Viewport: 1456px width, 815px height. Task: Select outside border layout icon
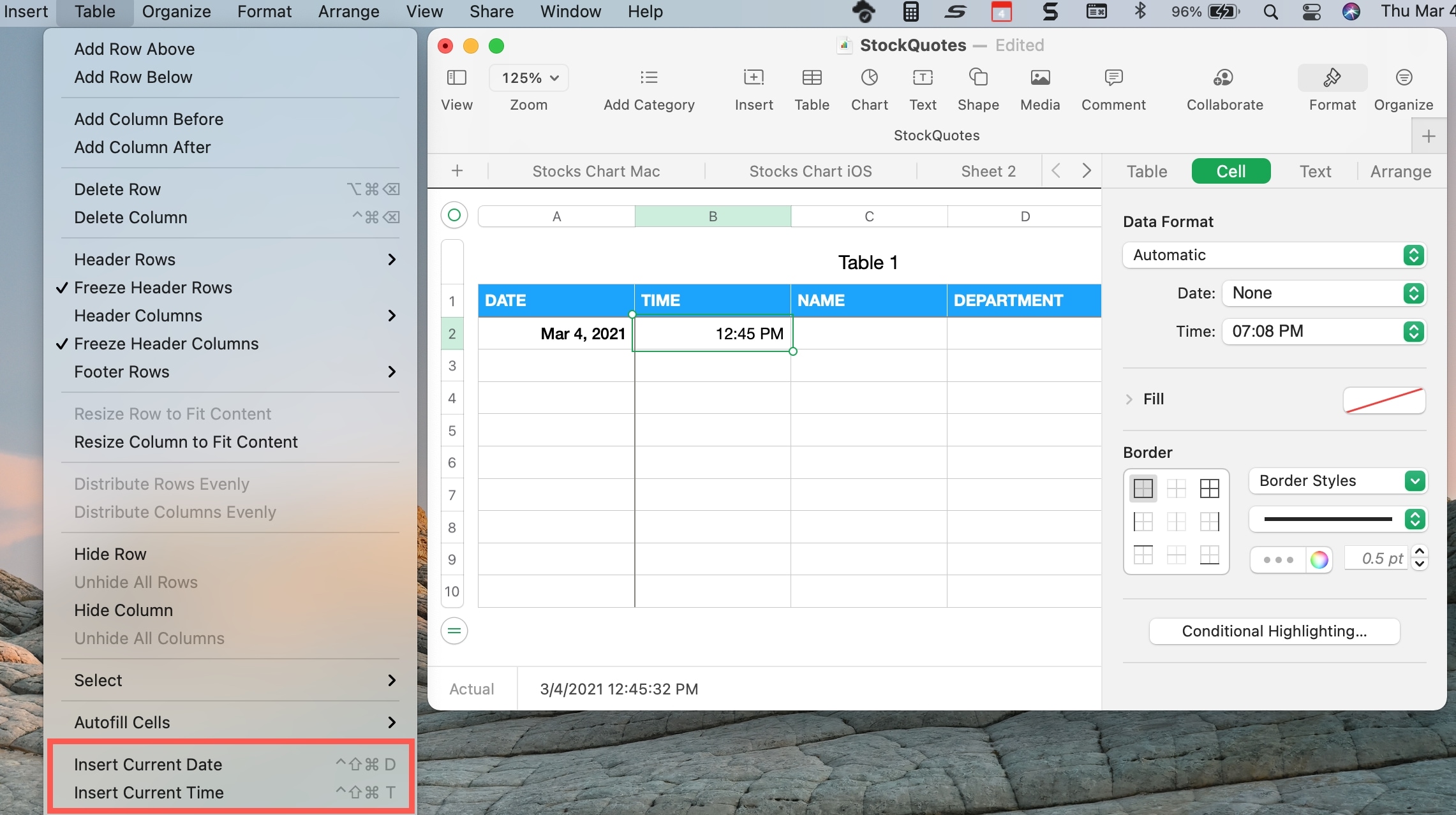point(1143,489)
